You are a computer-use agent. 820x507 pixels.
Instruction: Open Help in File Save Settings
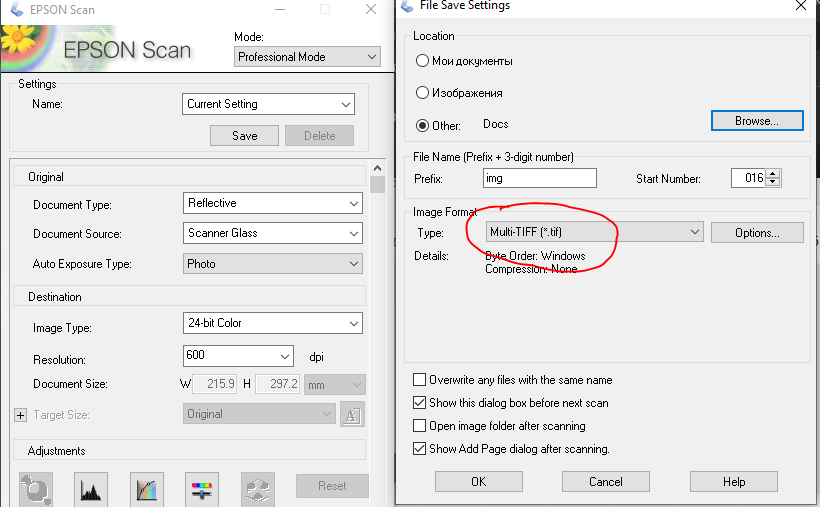click(734, 481)
